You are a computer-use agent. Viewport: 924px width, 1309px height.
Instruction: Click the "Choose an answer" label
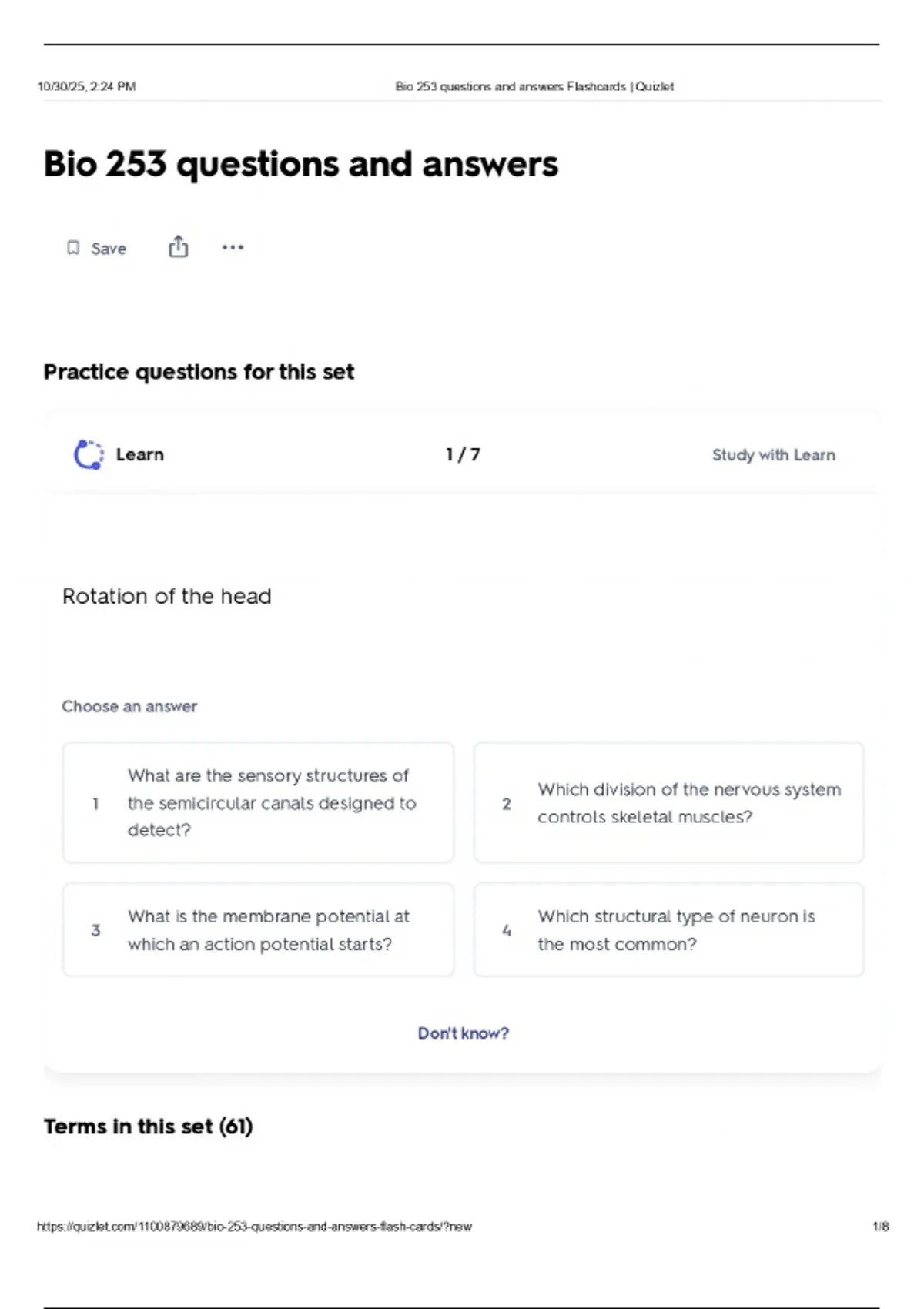pyautogui.click(x=129, y=706)
